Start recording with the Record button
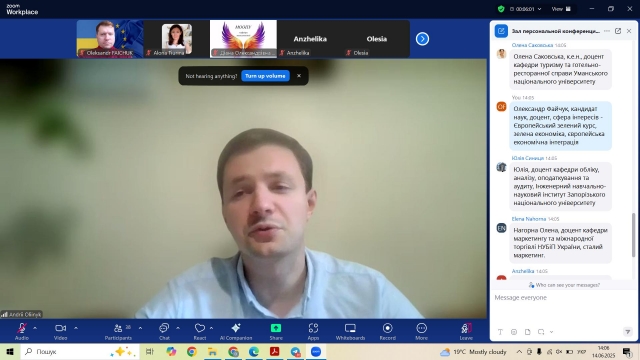640x360 pixels. point(387,331)
